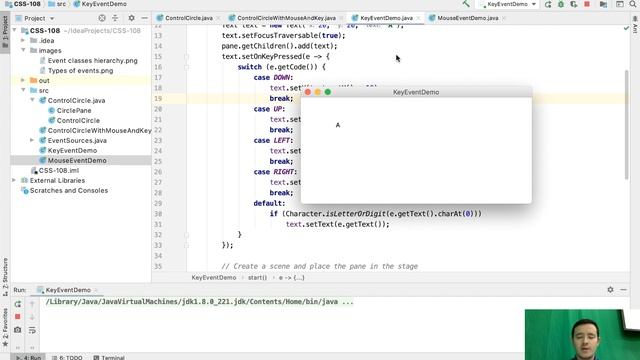
Task: Click the rerun icon in Run panel
Action: pyautogui.click(x=18, y=304)
